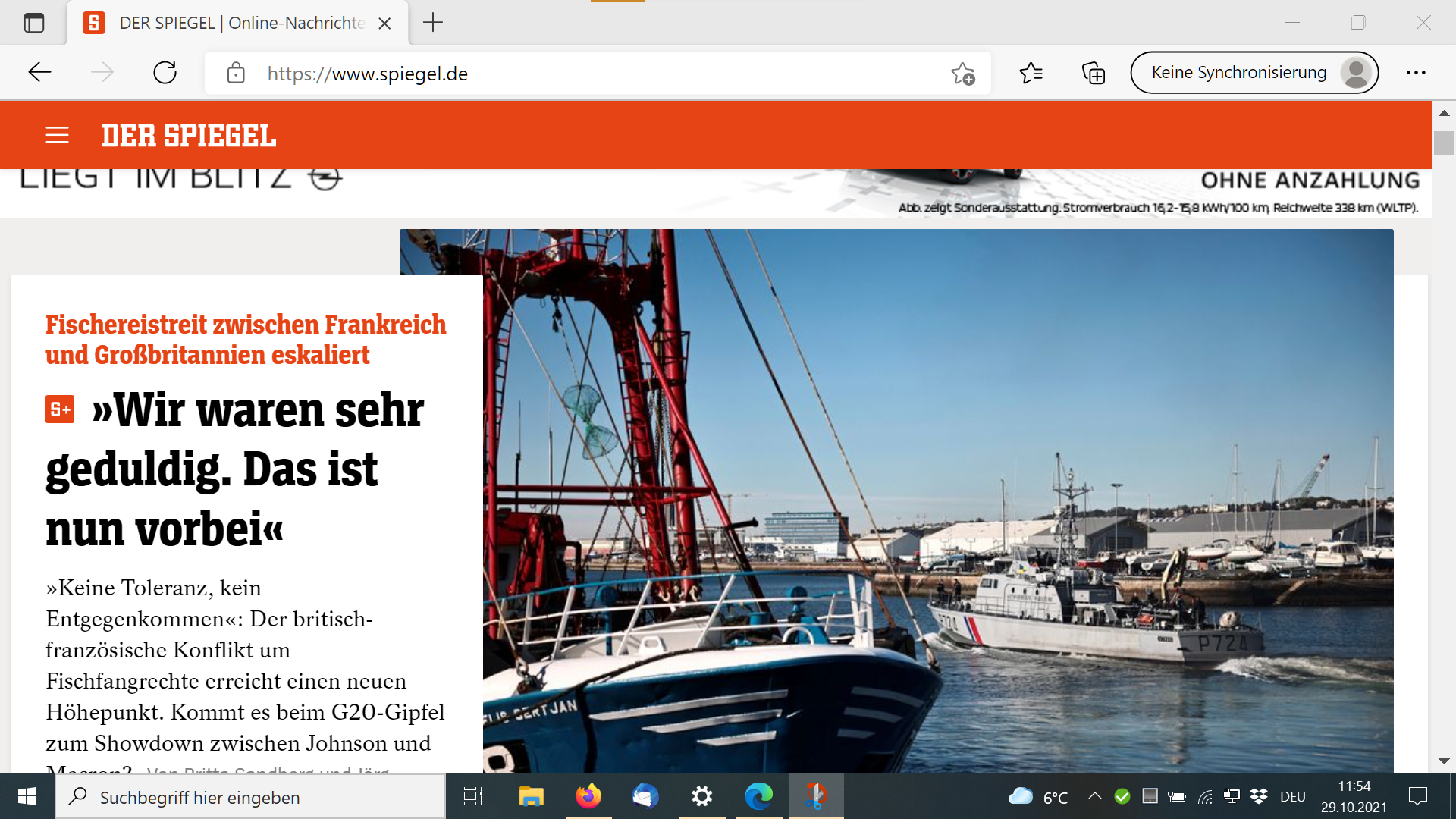The height and width of the screenshot is (819, 1456).
Task: Open the favorites list
Action: (x=1031, y=73)
